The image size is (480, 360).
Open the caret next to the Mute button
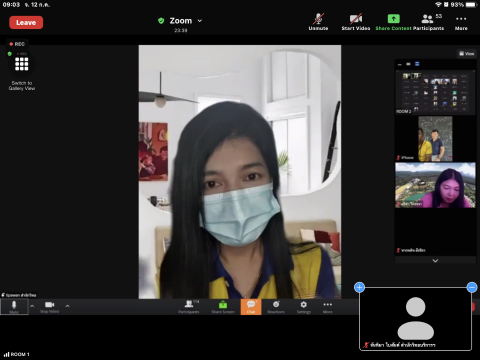[x=32, y=306]
